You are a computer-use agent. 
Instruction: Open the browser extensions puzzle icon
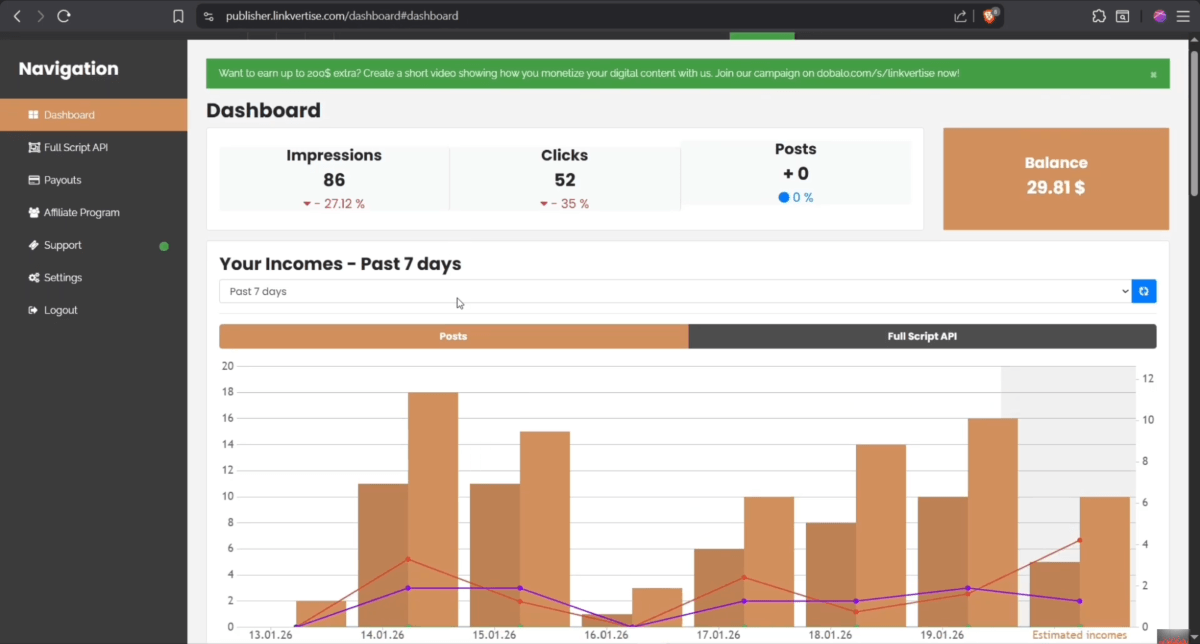[x=1098, y=16]
